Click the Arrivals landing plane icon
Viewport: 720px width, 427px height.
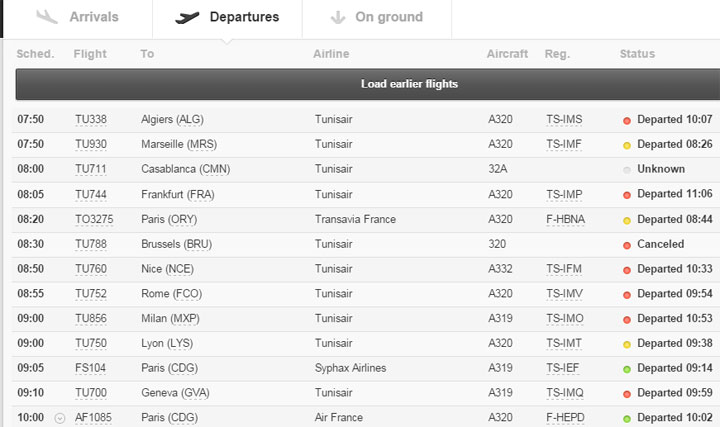click(x=47, y=17)
